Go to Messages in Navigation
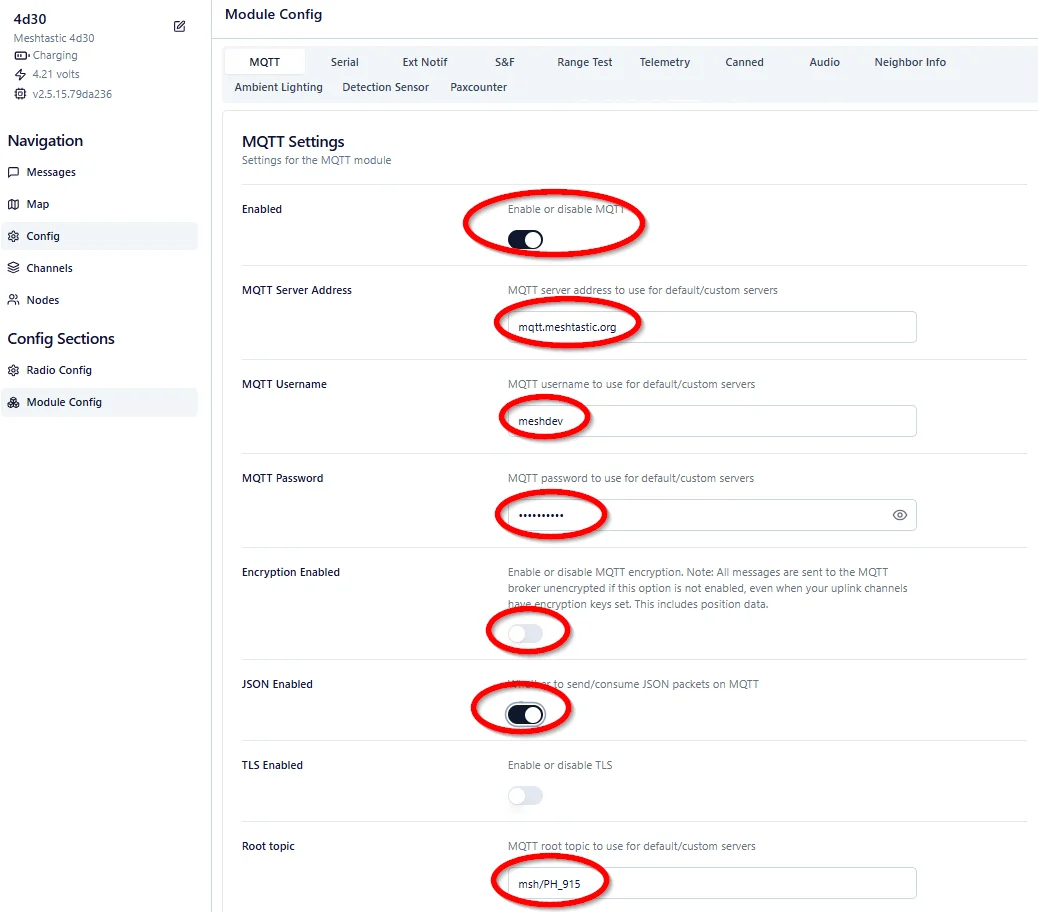The image size is (1038, 912). (x=99, y=172)
